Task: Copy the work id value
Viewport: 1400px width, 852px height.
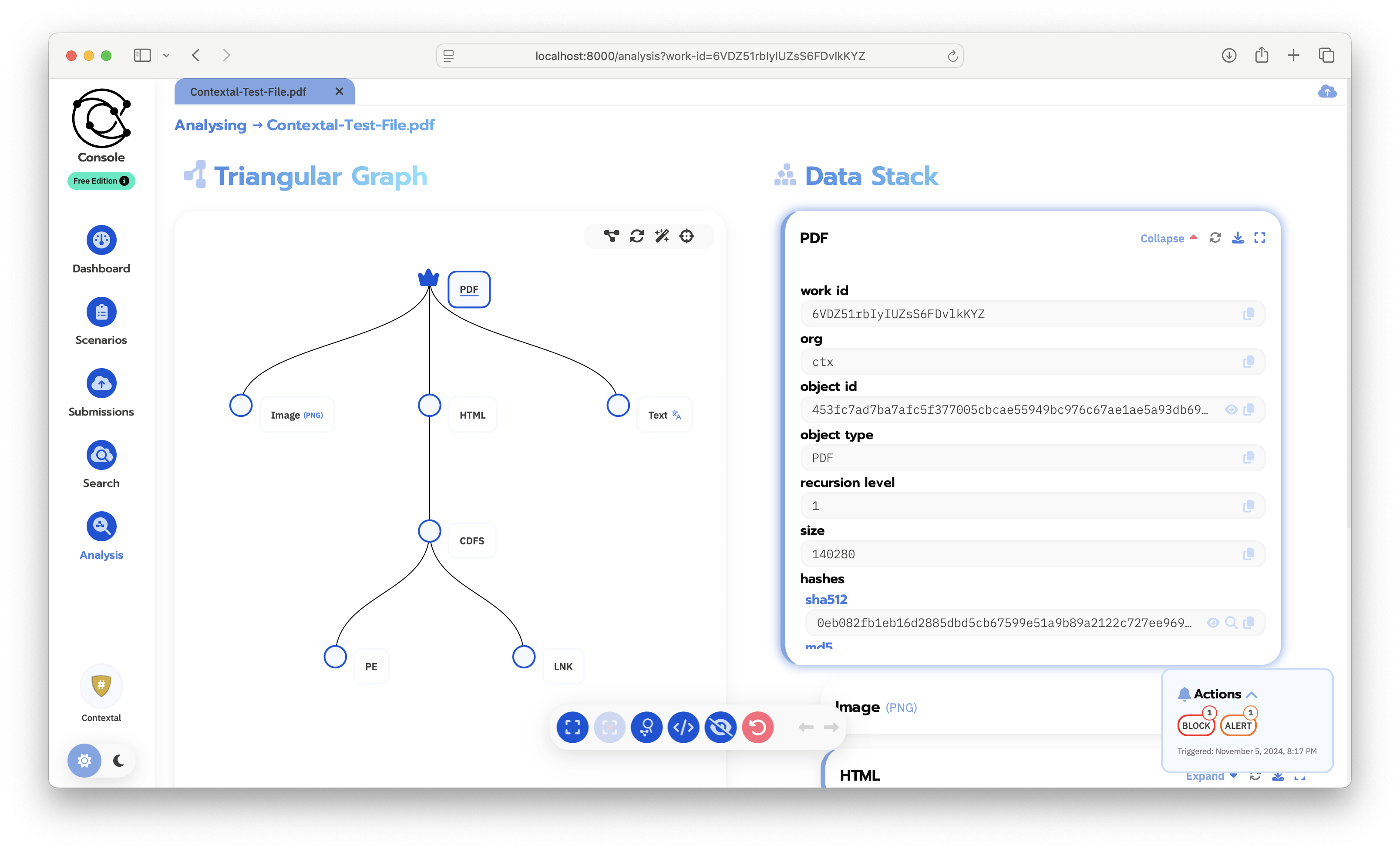Action: [x=1249, y=314]
